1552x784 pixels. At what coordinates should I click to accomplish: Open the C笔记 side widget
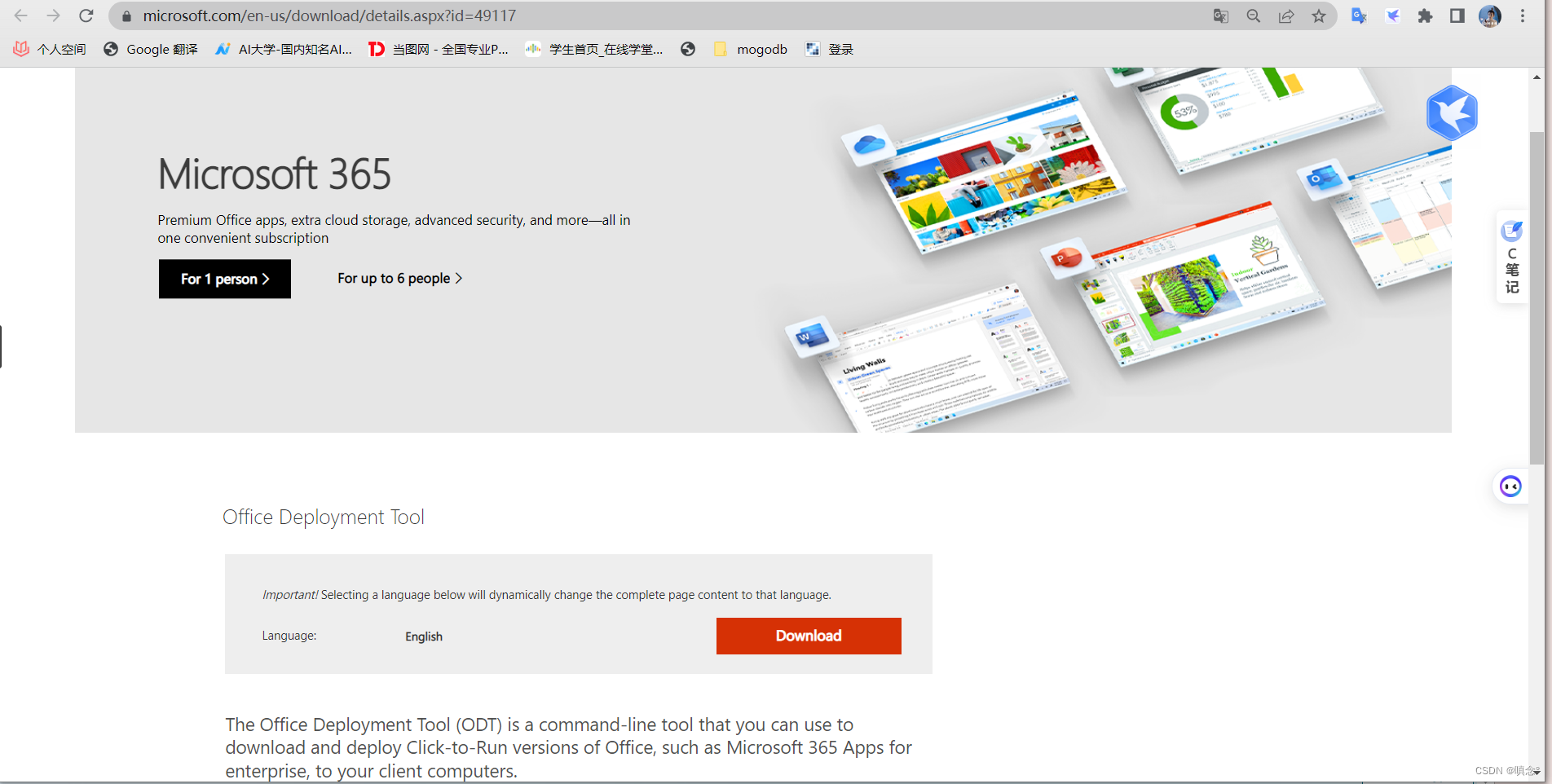coord(1512,257)
